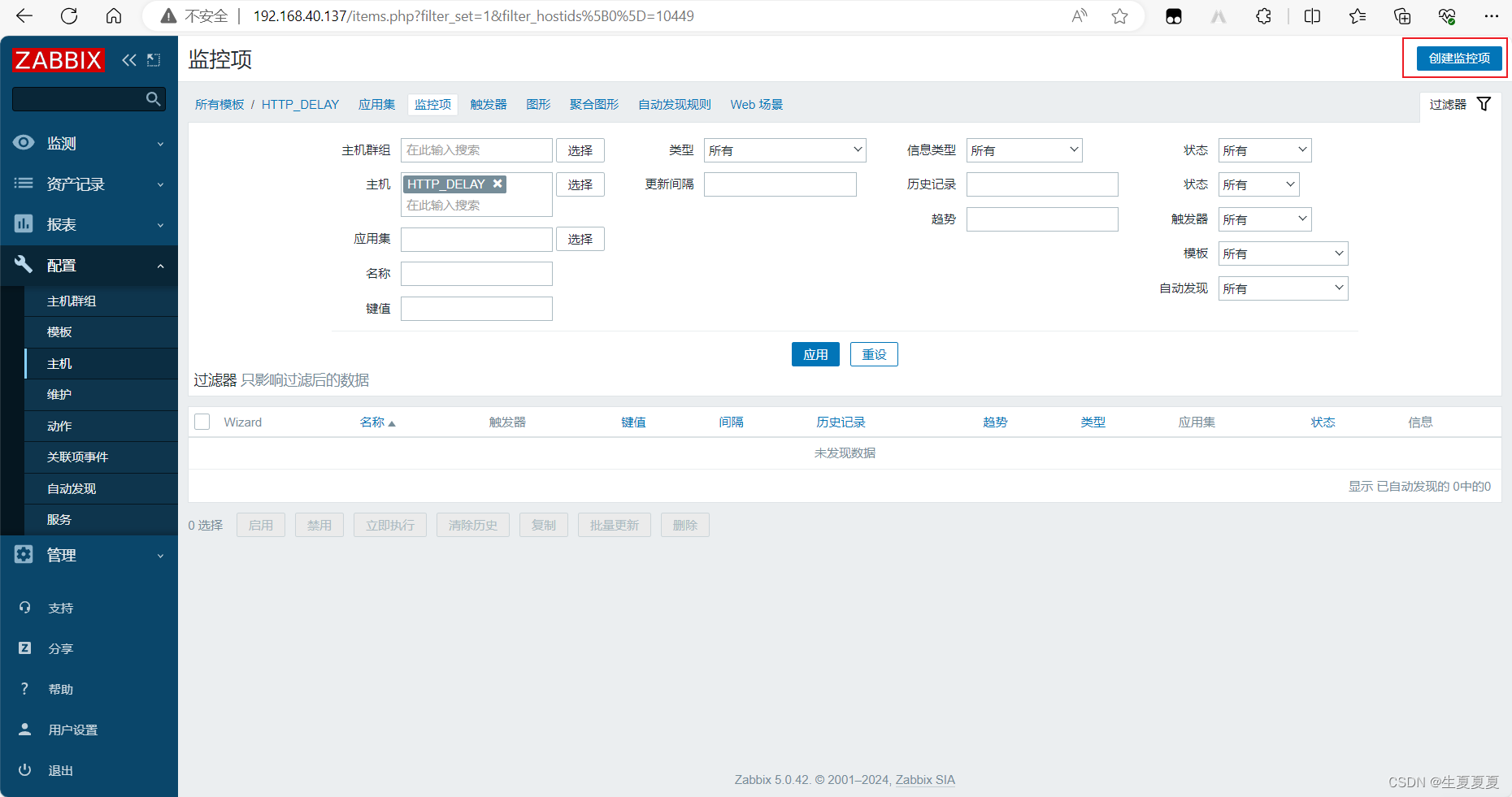Screen dimensions: 1512x797
Task: Open the first 状态 dropdown
Action: pyautogui.click(x=1265, y=150)
